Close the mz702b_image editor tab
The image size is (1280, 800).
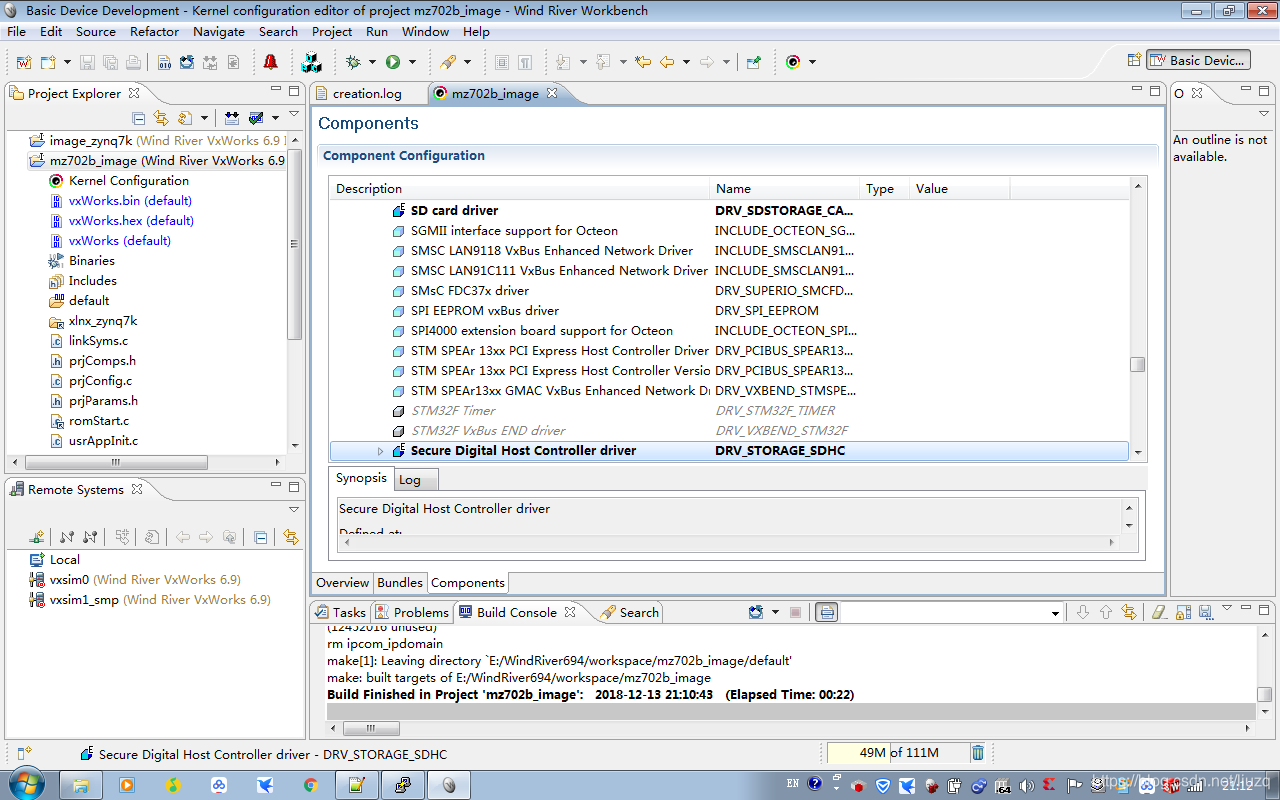(551, 93)
